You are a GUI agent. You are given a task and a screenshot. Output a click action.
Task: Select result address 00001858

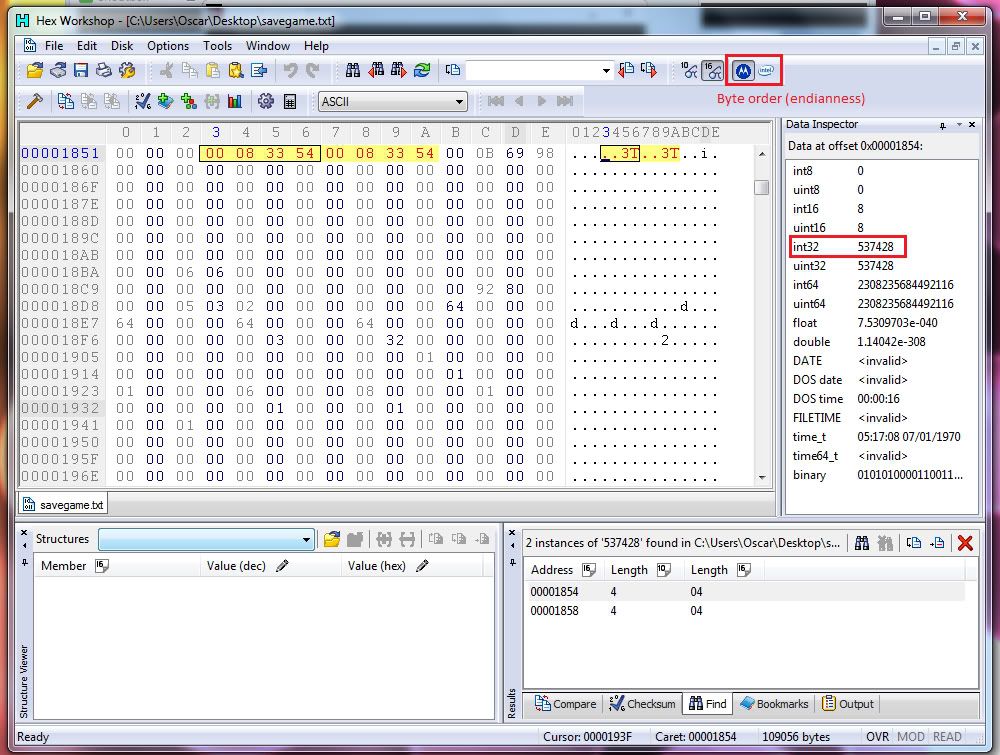click(554, 610)
